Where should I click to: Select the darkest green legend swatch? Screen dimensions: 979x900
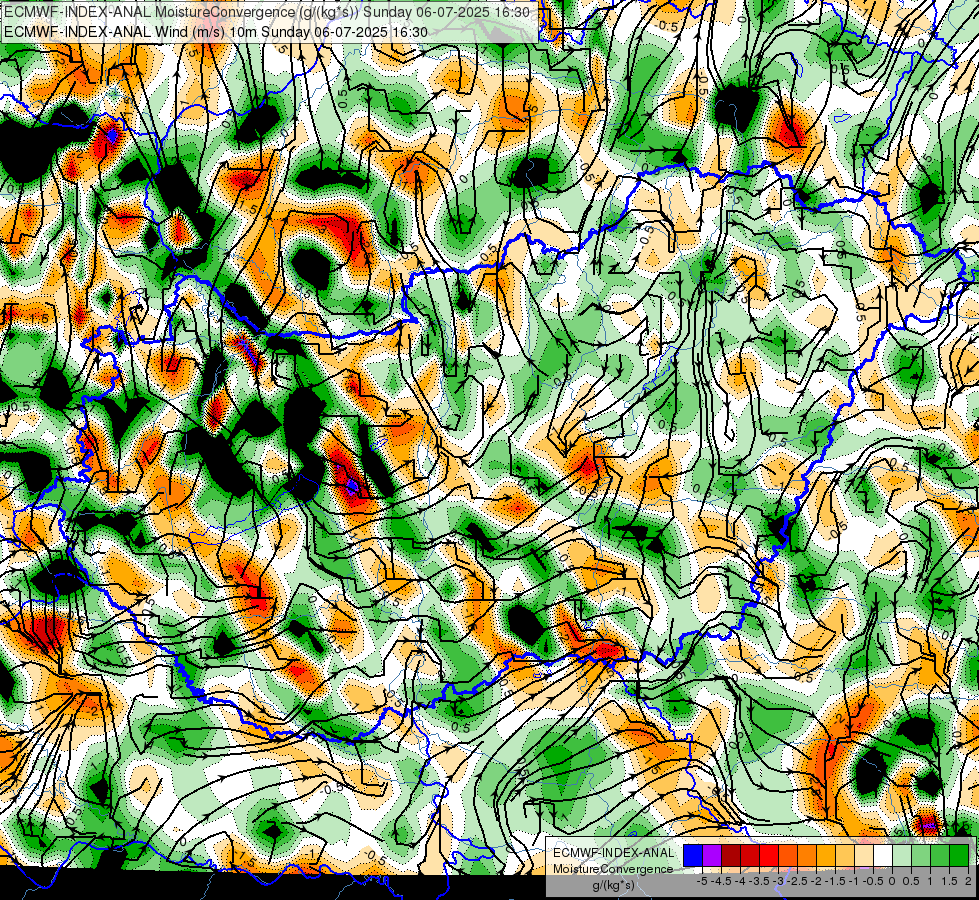pyautogui.click(x=959, y=856)
